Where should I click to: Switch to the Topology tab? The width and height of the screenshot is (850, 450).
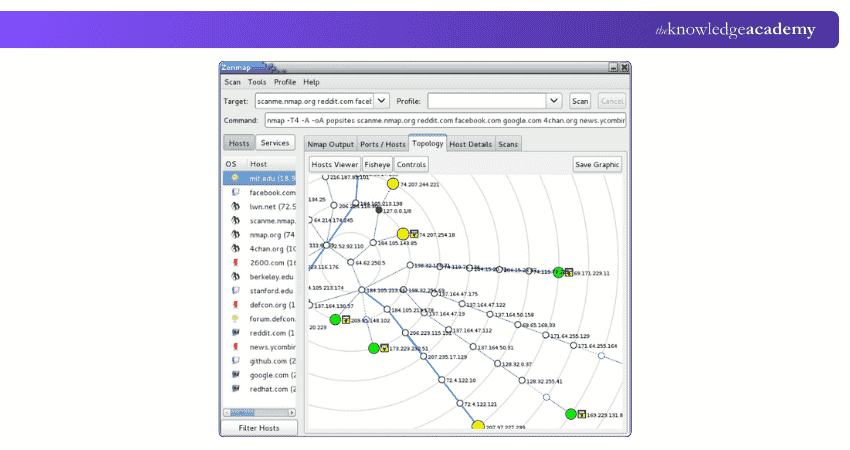[428, 143]
